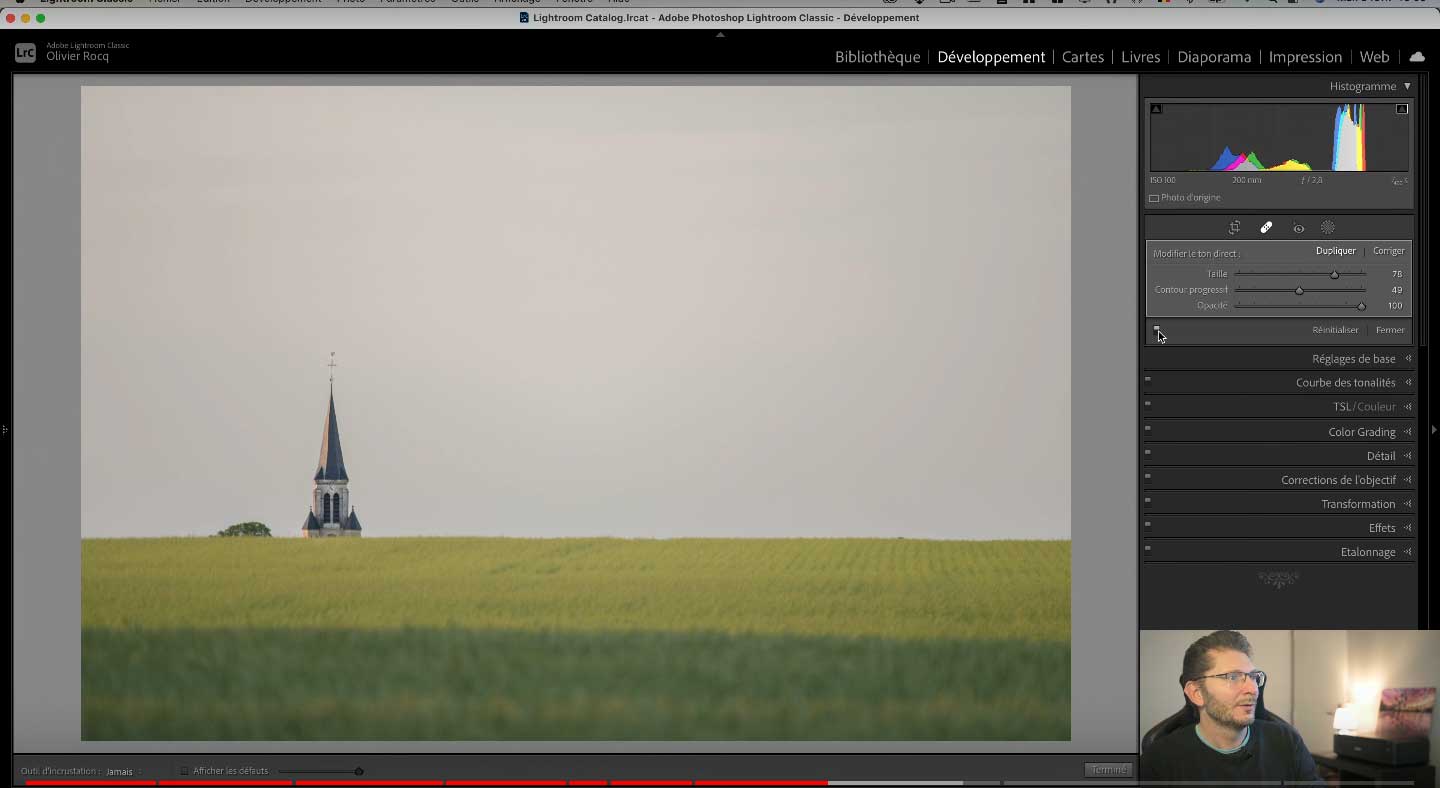
Task: Click the church steeple in the photo
Action: [x=332, y=445]
